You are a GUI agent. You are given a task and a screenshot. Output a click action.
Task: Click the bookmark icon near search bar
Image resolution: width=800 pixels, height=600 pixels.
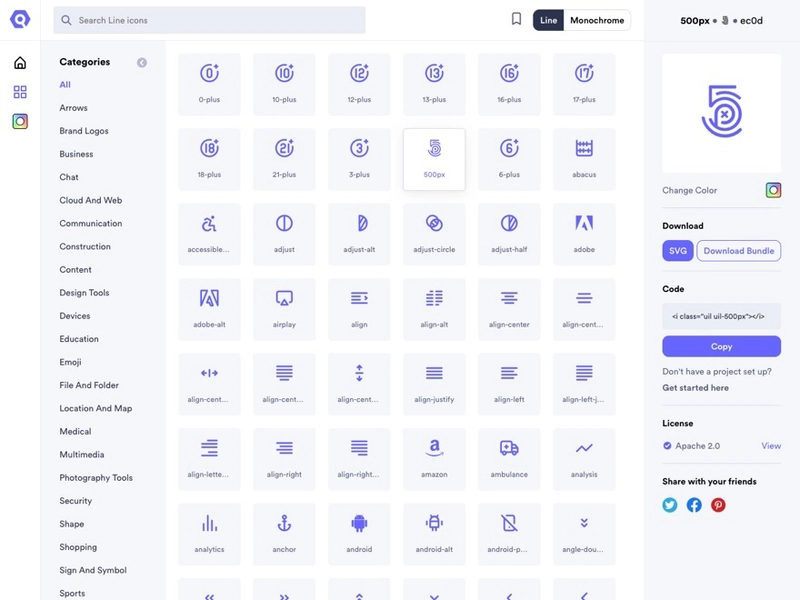pyautogui.click(x=516, y=19)
